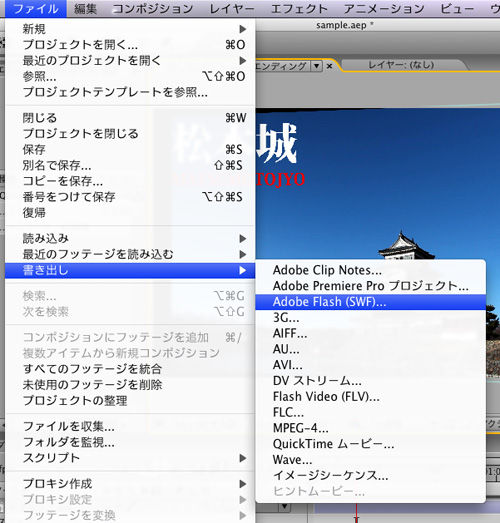The width and height of the screenshot is (500, 523).
Task: Expand the 読み込み submenu
Action: (130, 238)
